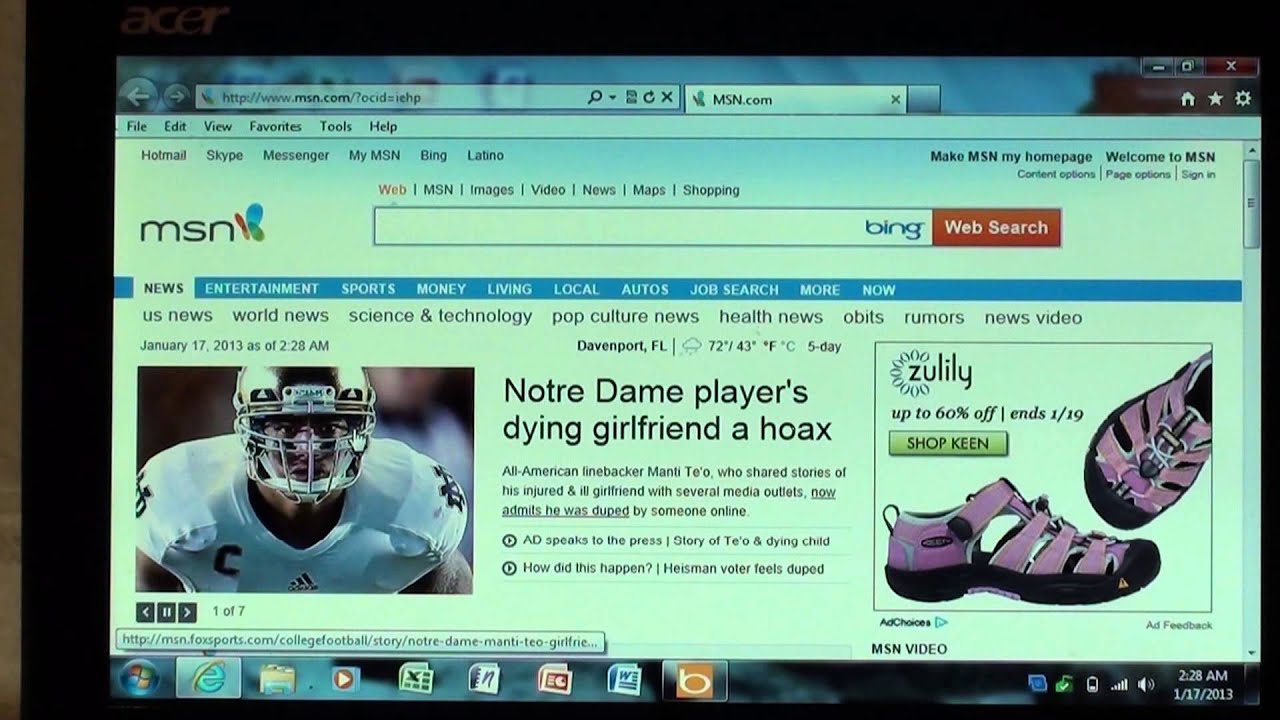The image size is (1280, 720).
Task: Open Page options
Action: pos(1138,174)
